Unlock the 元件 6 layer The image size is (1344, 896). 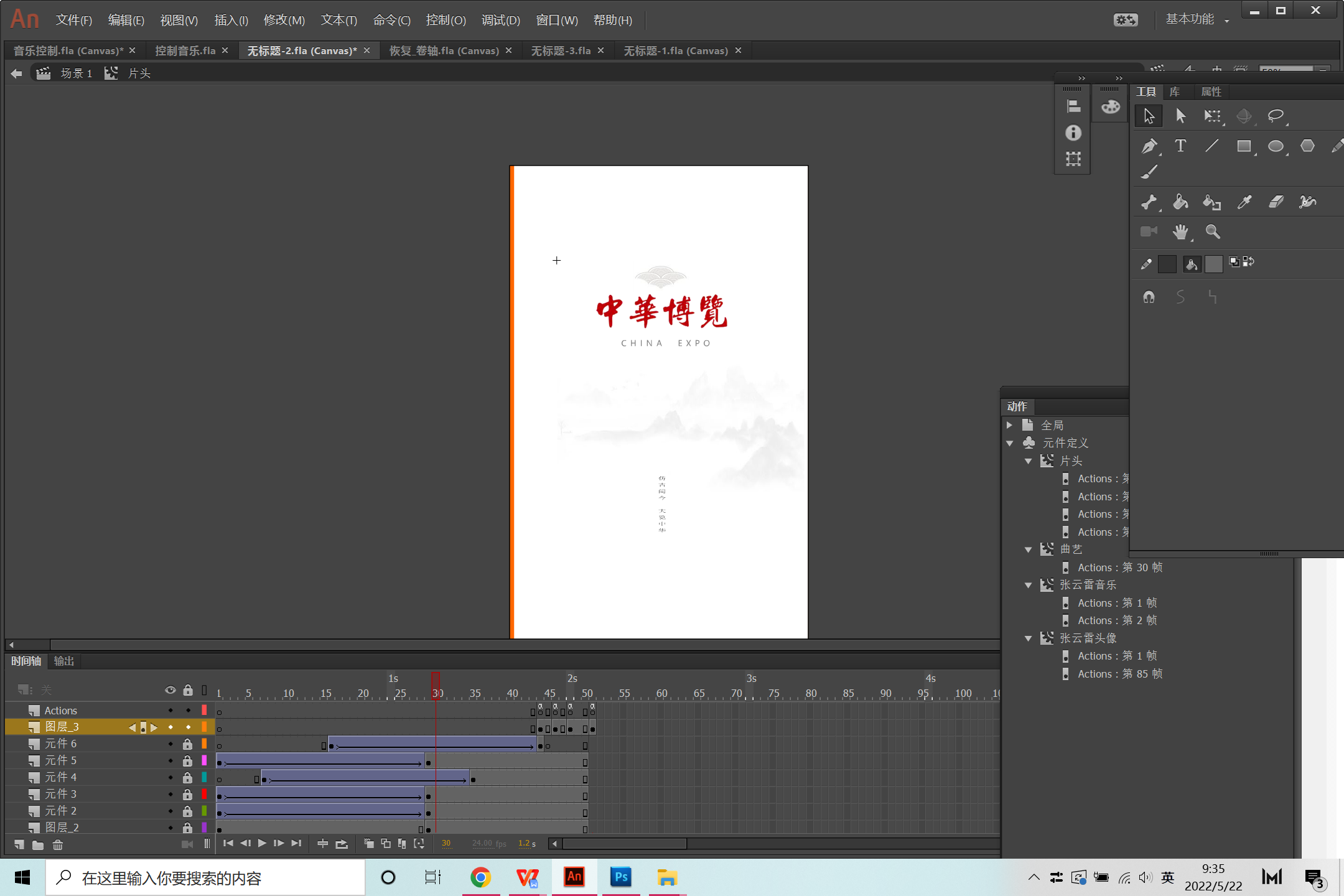pyautogui.click(x=187, y=744)
